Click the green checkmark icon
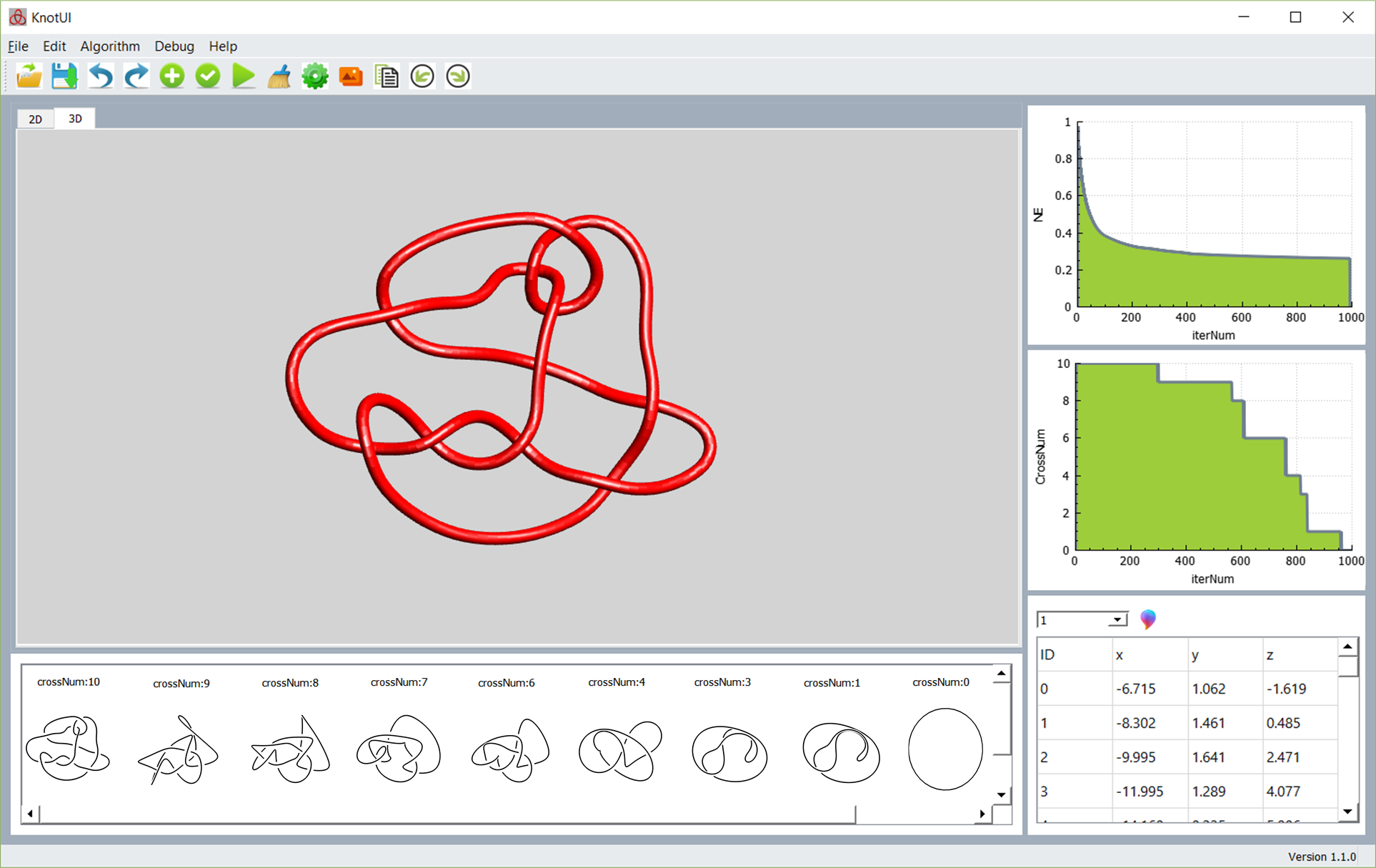This screenshot has height=868, width=1376. coord(208,76)
